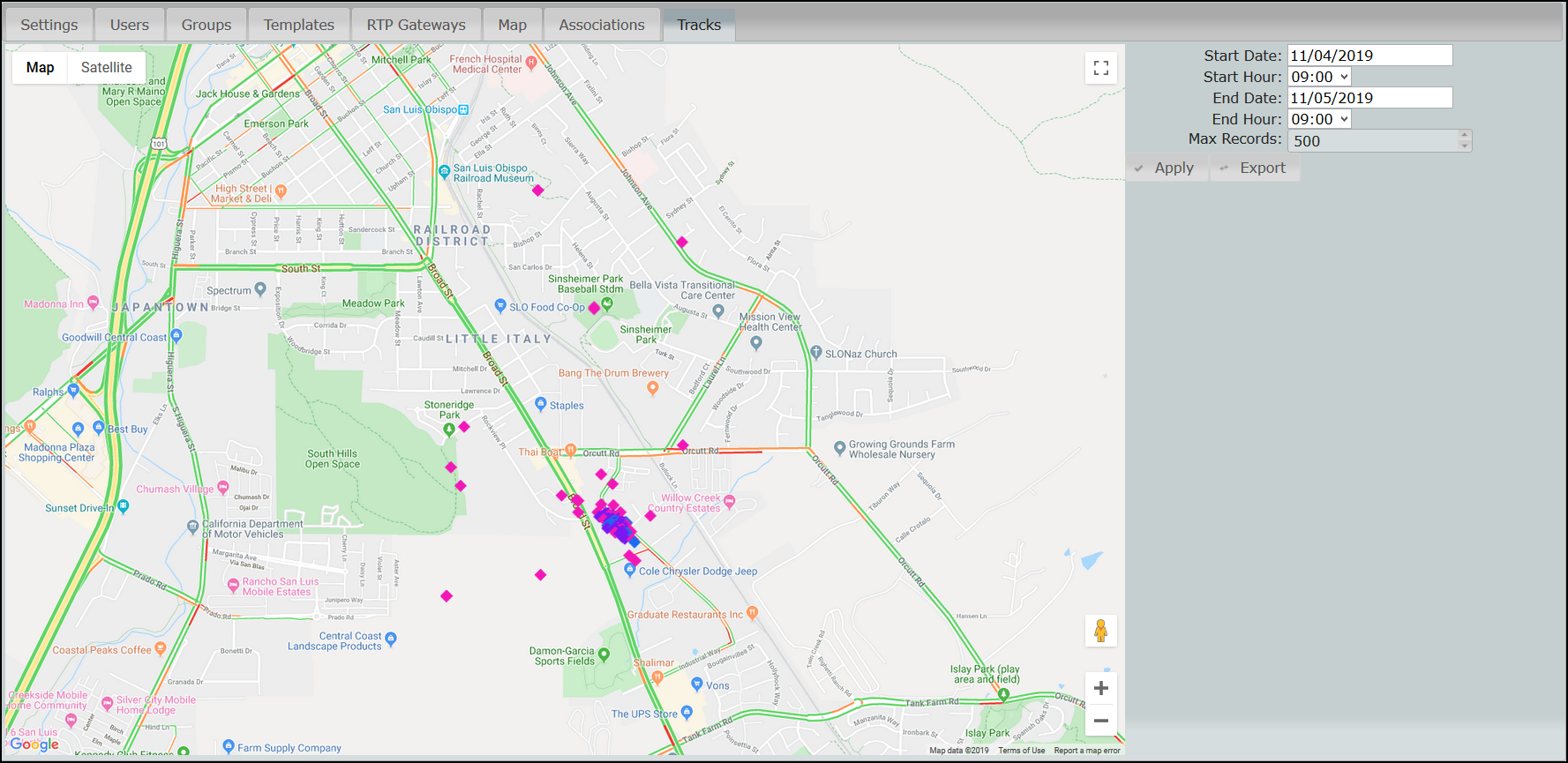The width and height of the screenshot is (1568, 763).
Task: Click the Bella Vista Transitional Care pin
Action: [x=718, y=310]
